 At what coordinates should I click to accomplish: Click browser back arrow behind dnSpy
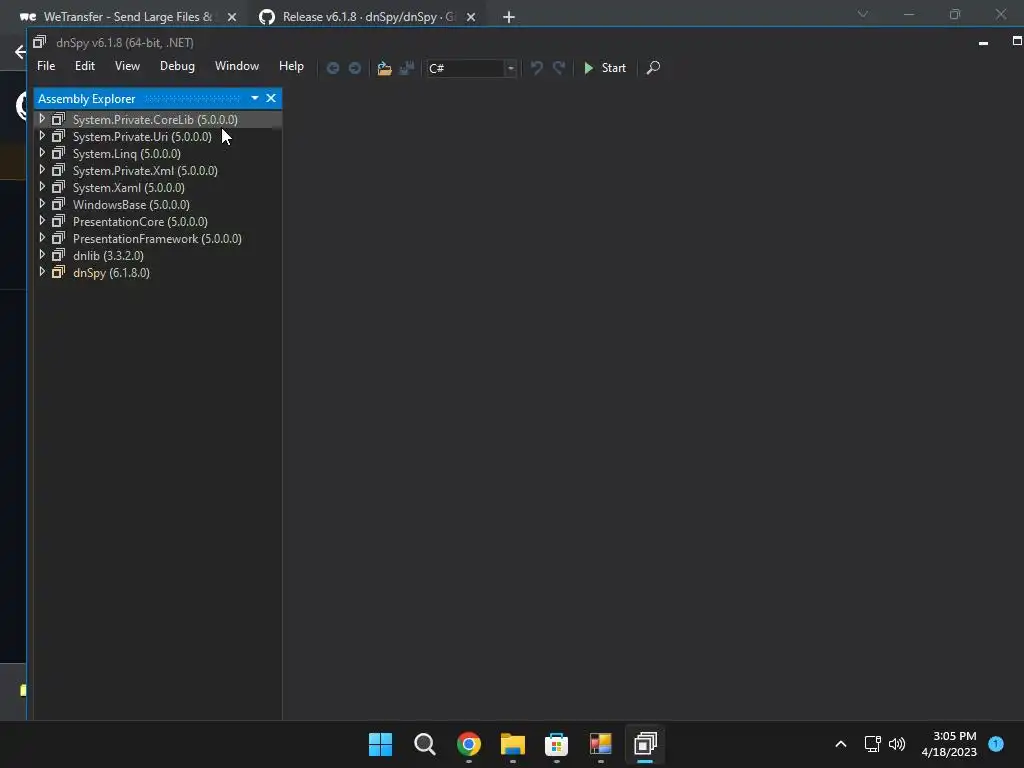coord(20,52)
